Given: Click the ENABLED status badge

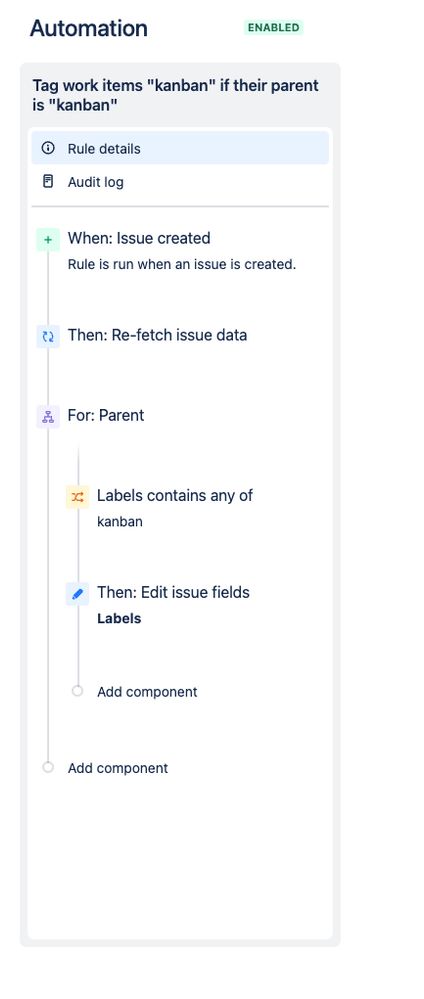Looking at the screenshot, I should [x=274, y=27].
